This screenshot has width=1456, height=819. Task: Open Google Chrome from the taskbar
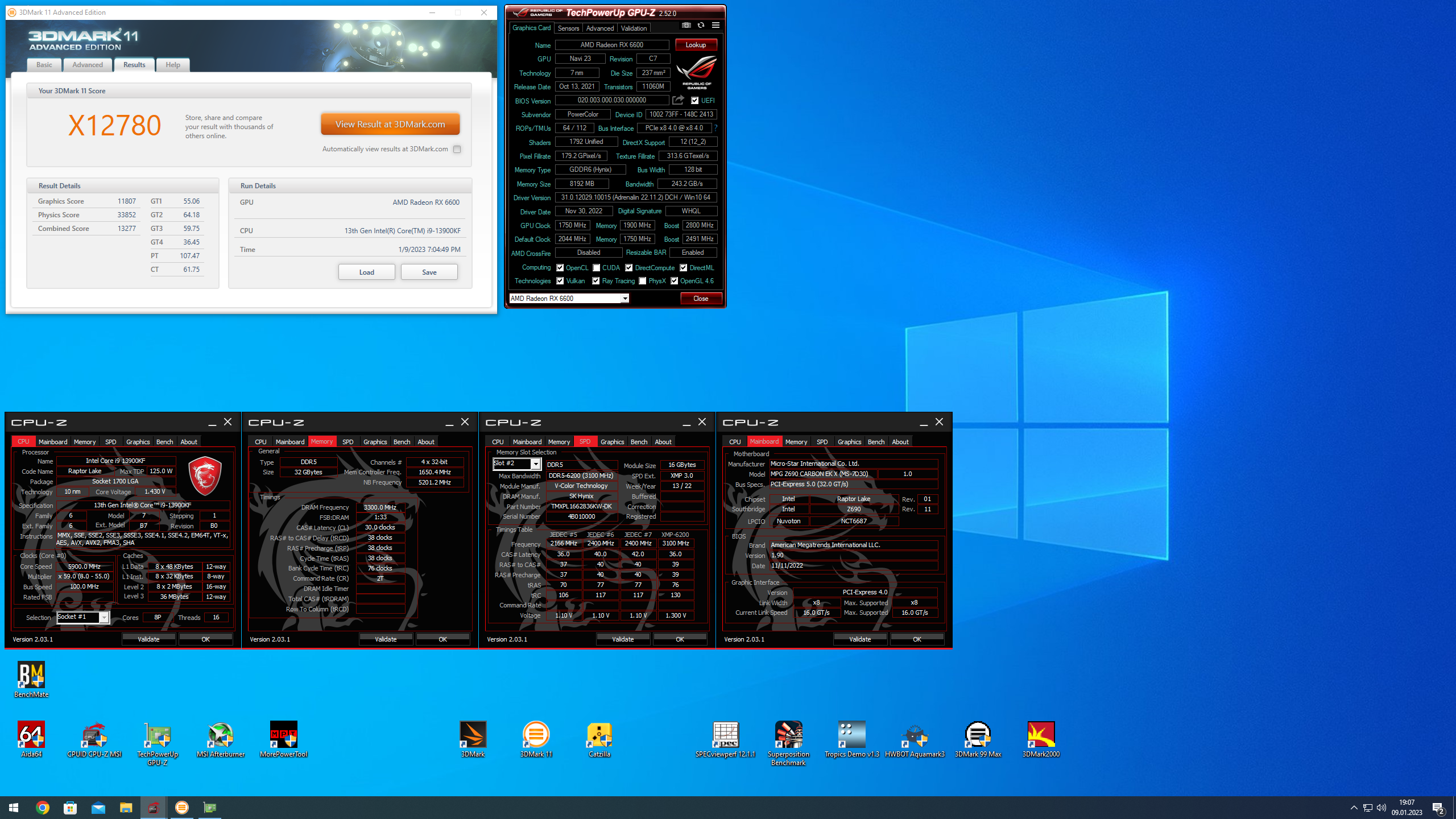pos(42,808)
